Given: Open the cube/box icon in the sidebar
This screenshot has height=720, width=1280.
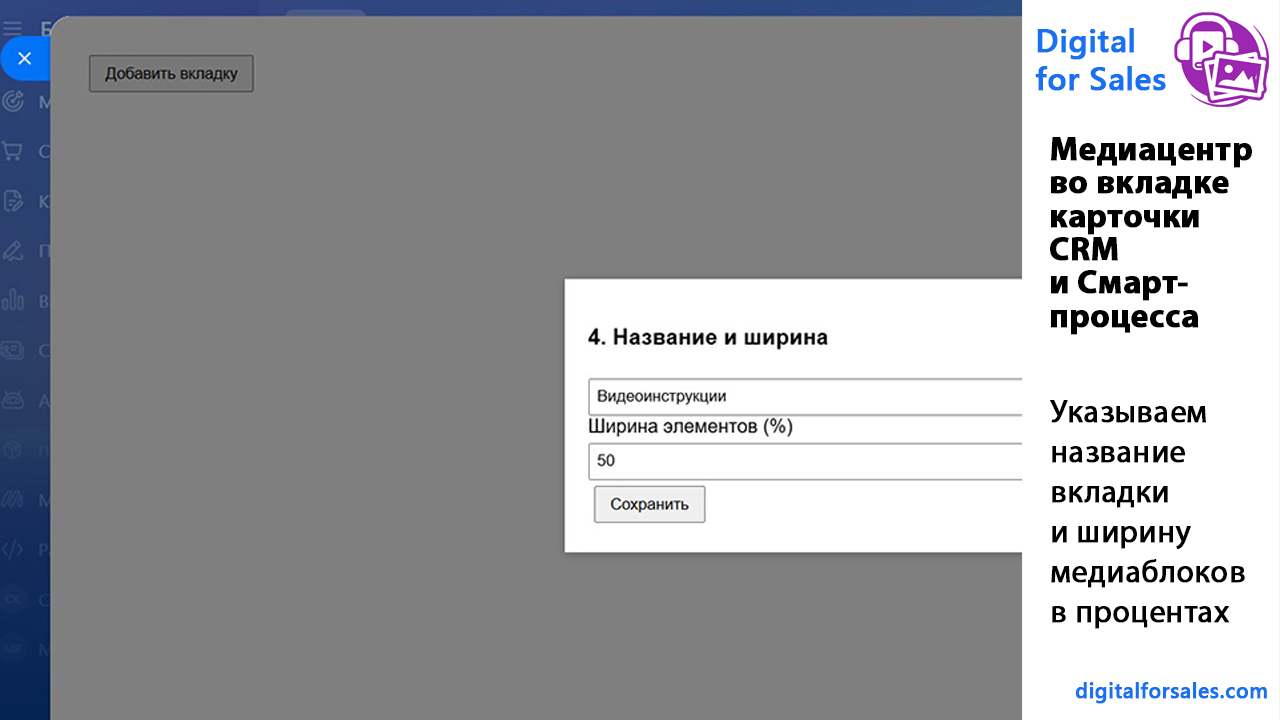Looking at the screenshot, I should click(x=13, y=450).
